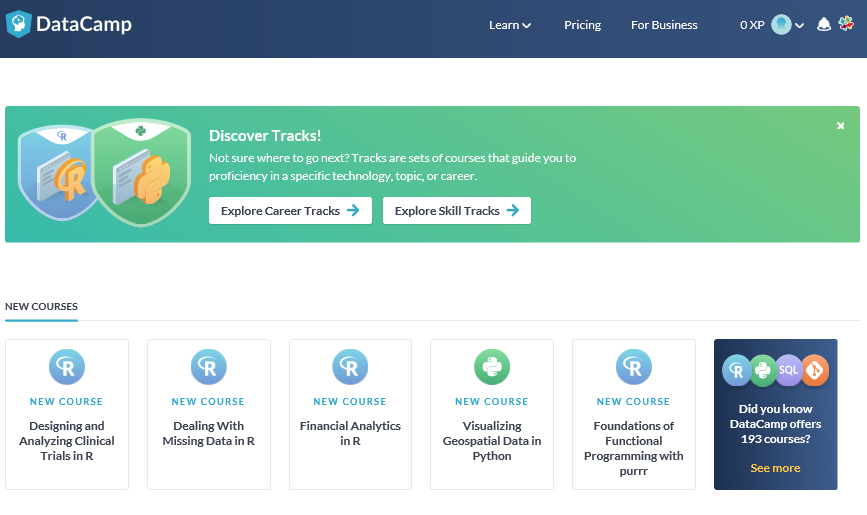Click SQL icon in 193 courses card
This screenshot has width=867, height=515.
(x=788, y=370)
